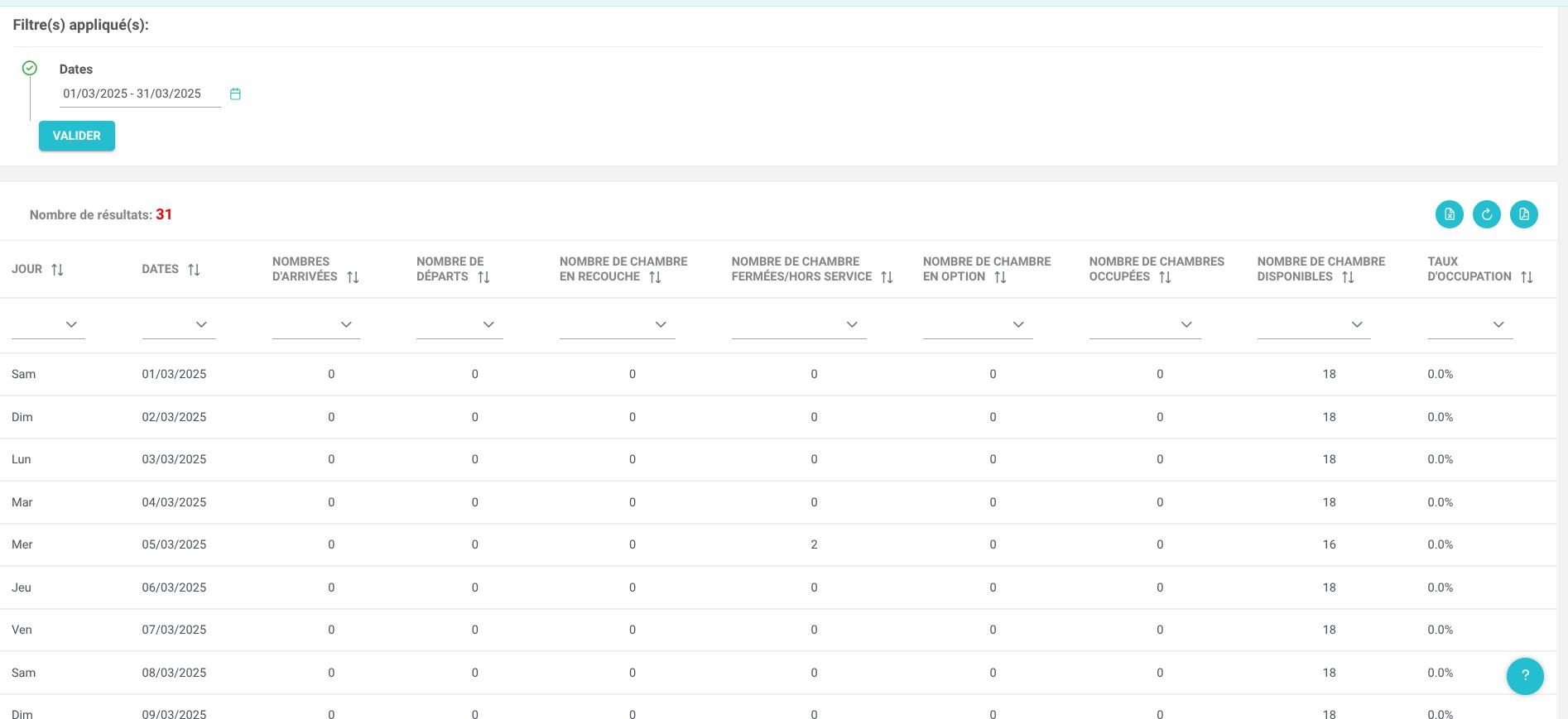
Task: Sort table by Jour column
Action: [x=57, y=270]
